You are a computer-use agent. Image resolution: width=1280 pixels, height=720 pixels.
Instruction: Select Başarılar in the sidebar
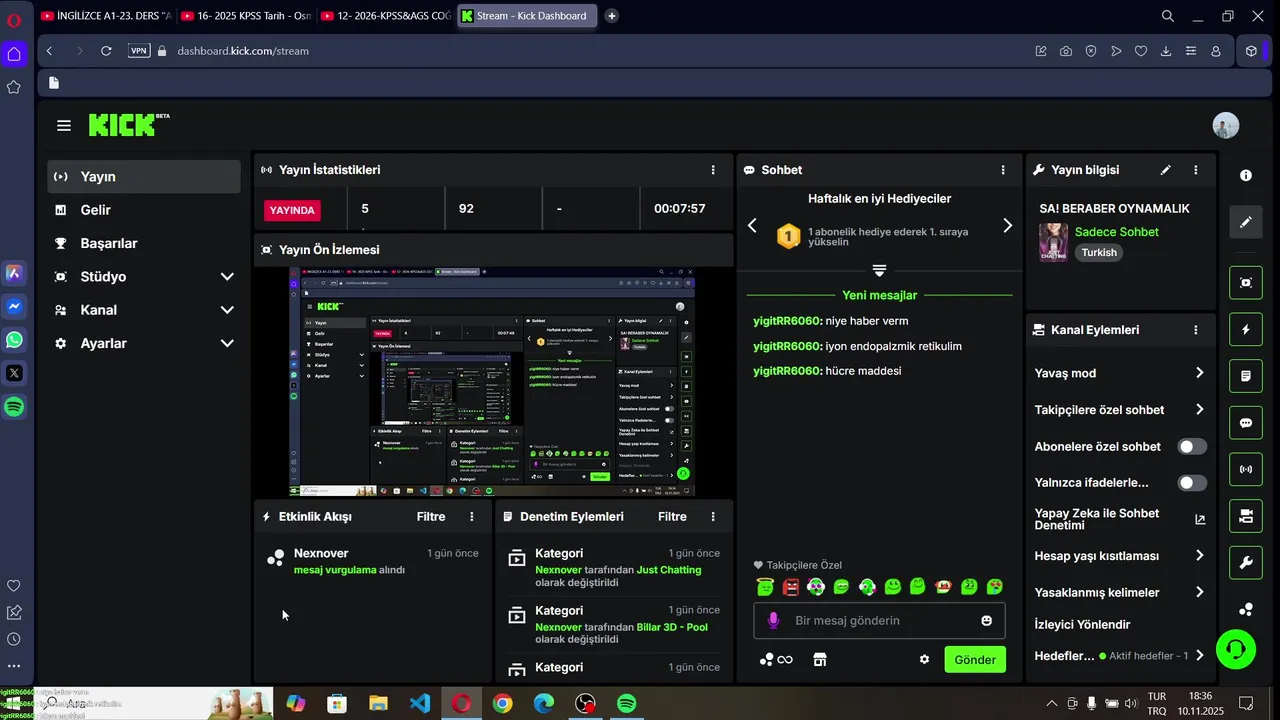pos(144,243)
